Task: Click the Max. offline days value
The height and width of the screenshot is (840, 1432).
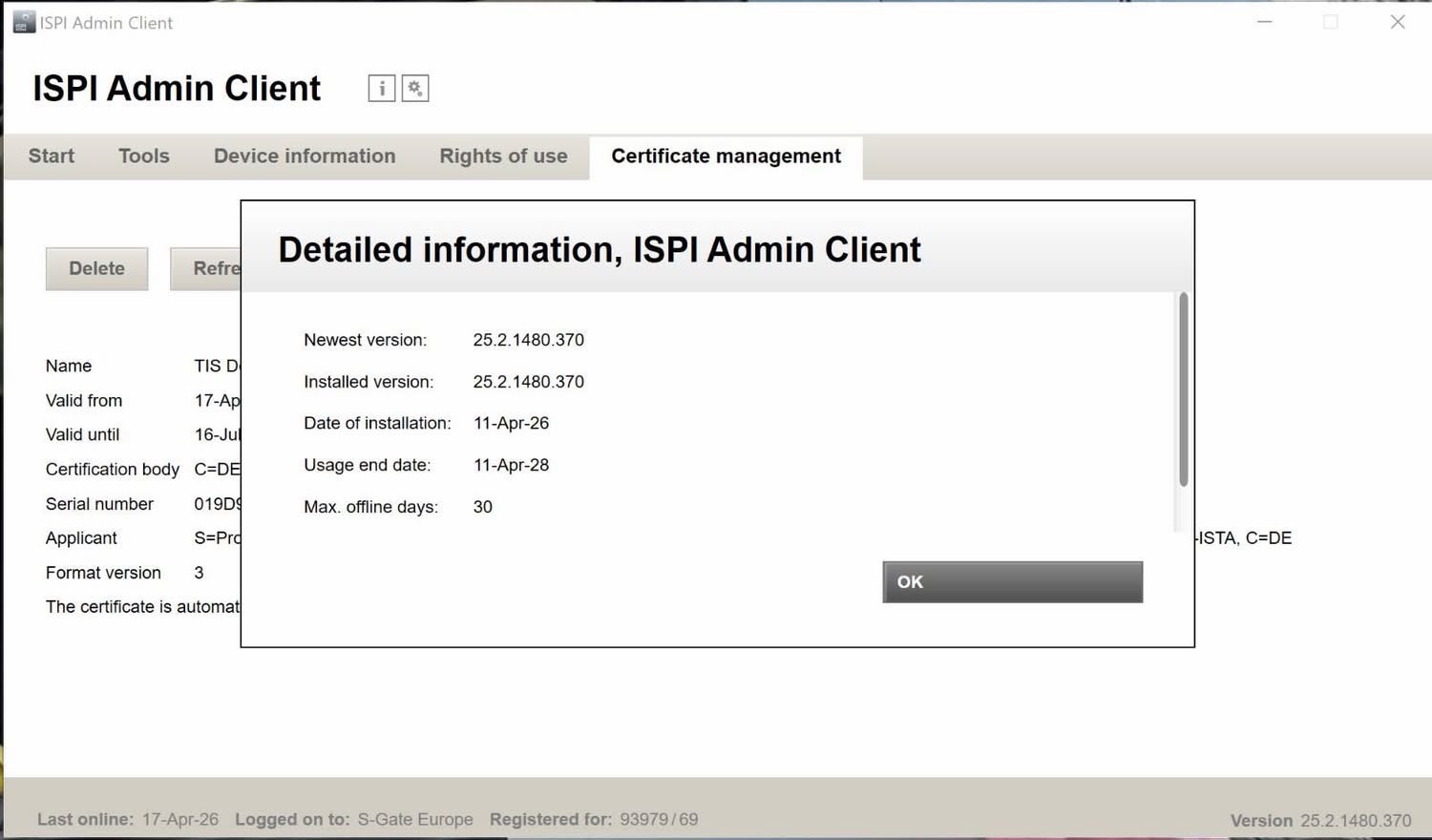Action: pyautogui.click(x=483, y=508)
